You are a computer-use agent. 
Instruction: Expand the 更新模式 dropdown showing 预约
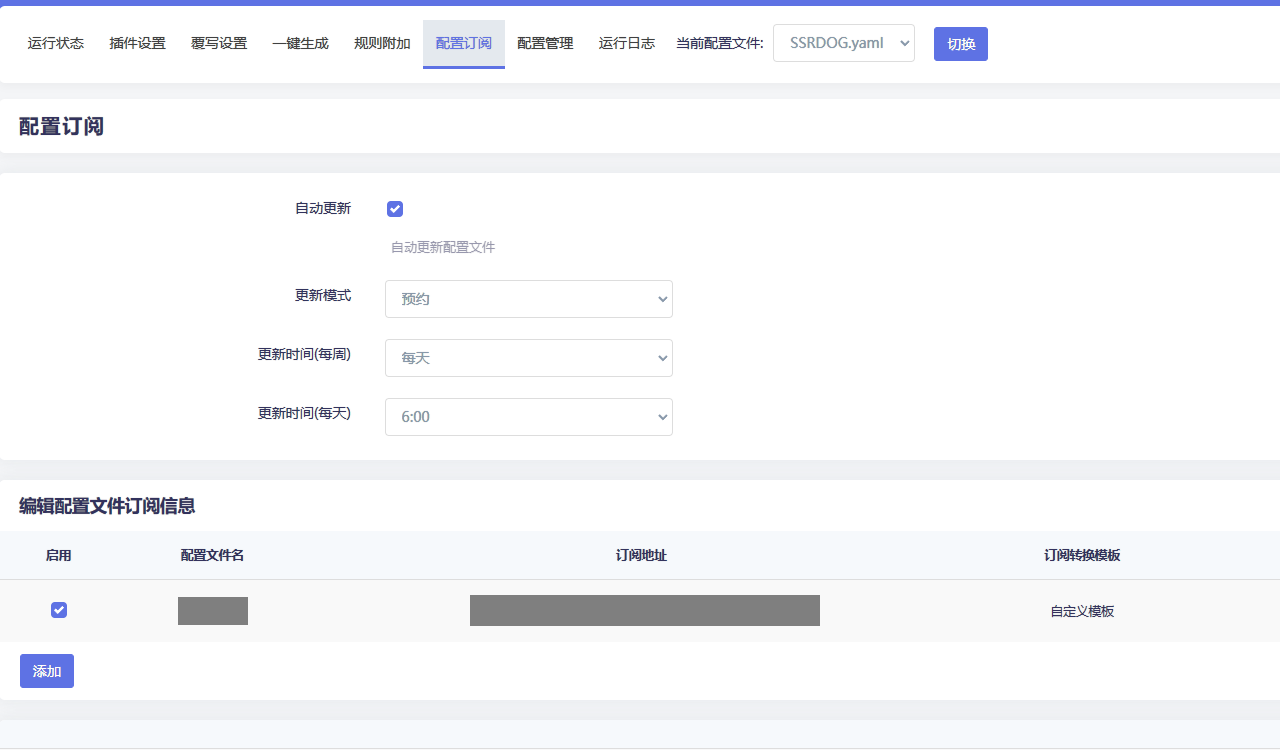coord(528,299)
